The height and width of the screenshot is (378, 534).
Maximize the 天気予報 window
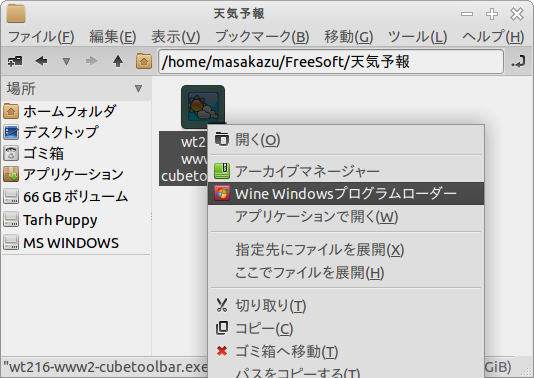[x=492, y=14]
